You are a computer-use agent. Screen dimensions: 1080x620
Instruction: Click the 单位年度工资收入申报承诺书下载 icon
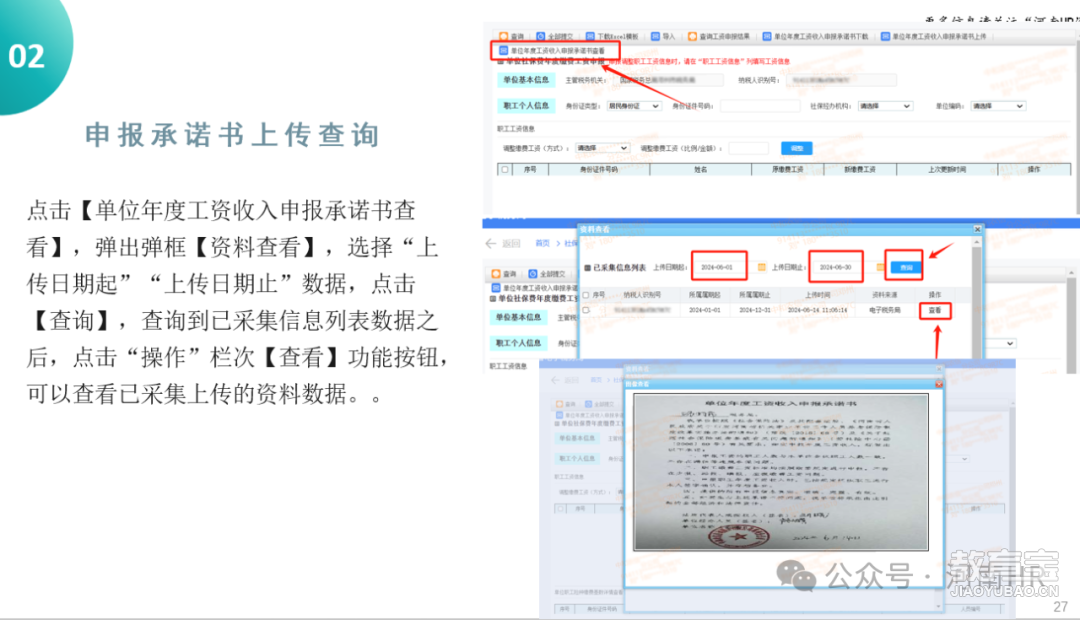(767, 37)
